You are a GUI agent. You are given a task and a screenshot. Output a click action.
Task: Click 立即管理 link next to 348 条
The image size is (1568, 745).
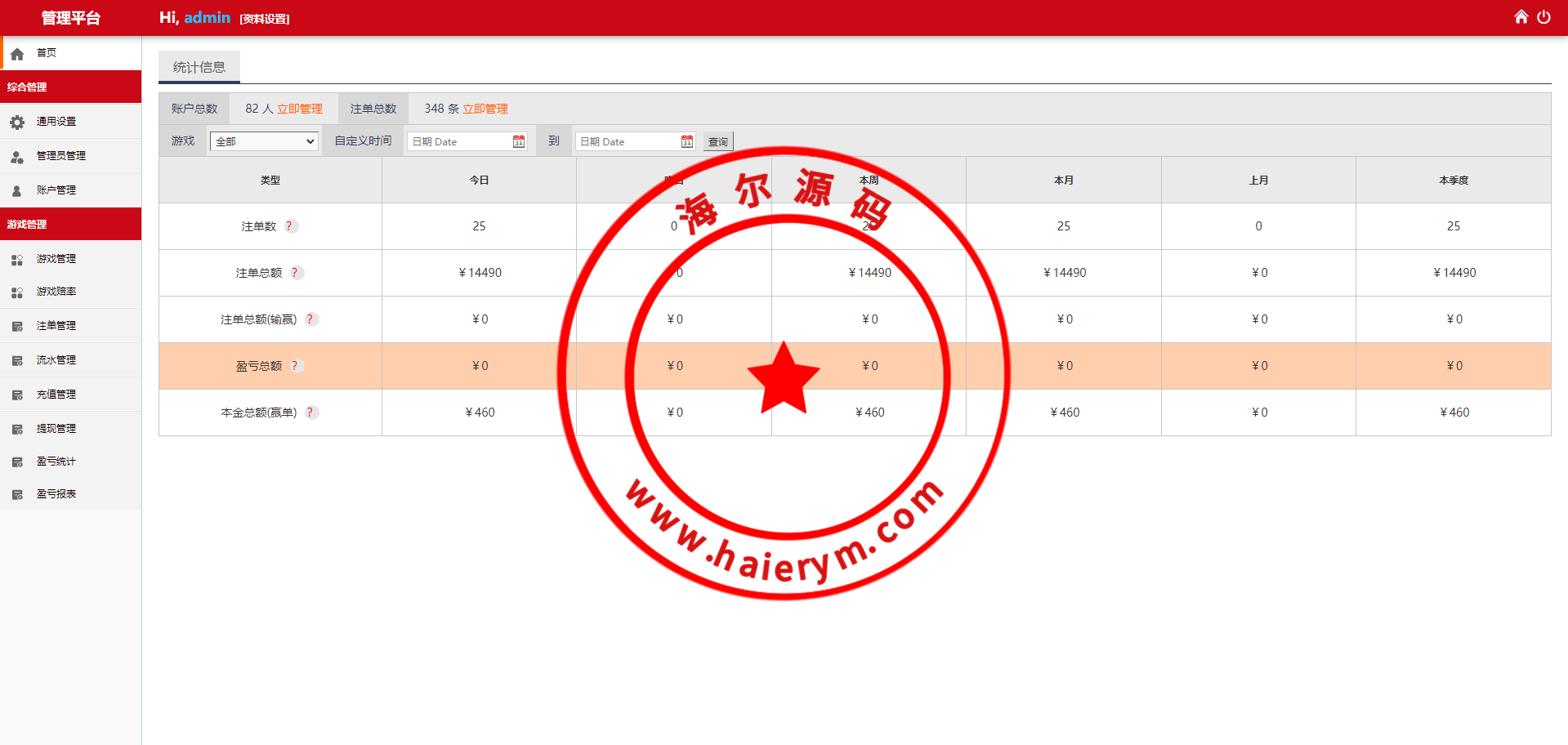(485, 109)
